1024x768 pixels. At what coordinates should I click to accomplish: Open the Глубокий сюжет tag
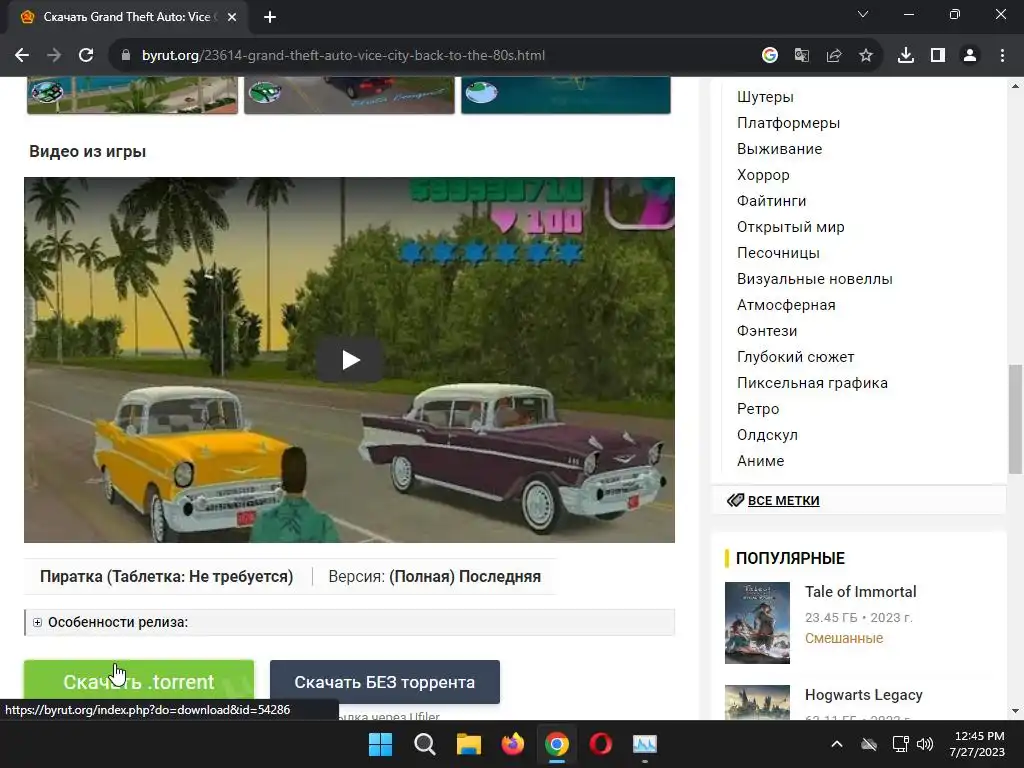click(795, 357)
